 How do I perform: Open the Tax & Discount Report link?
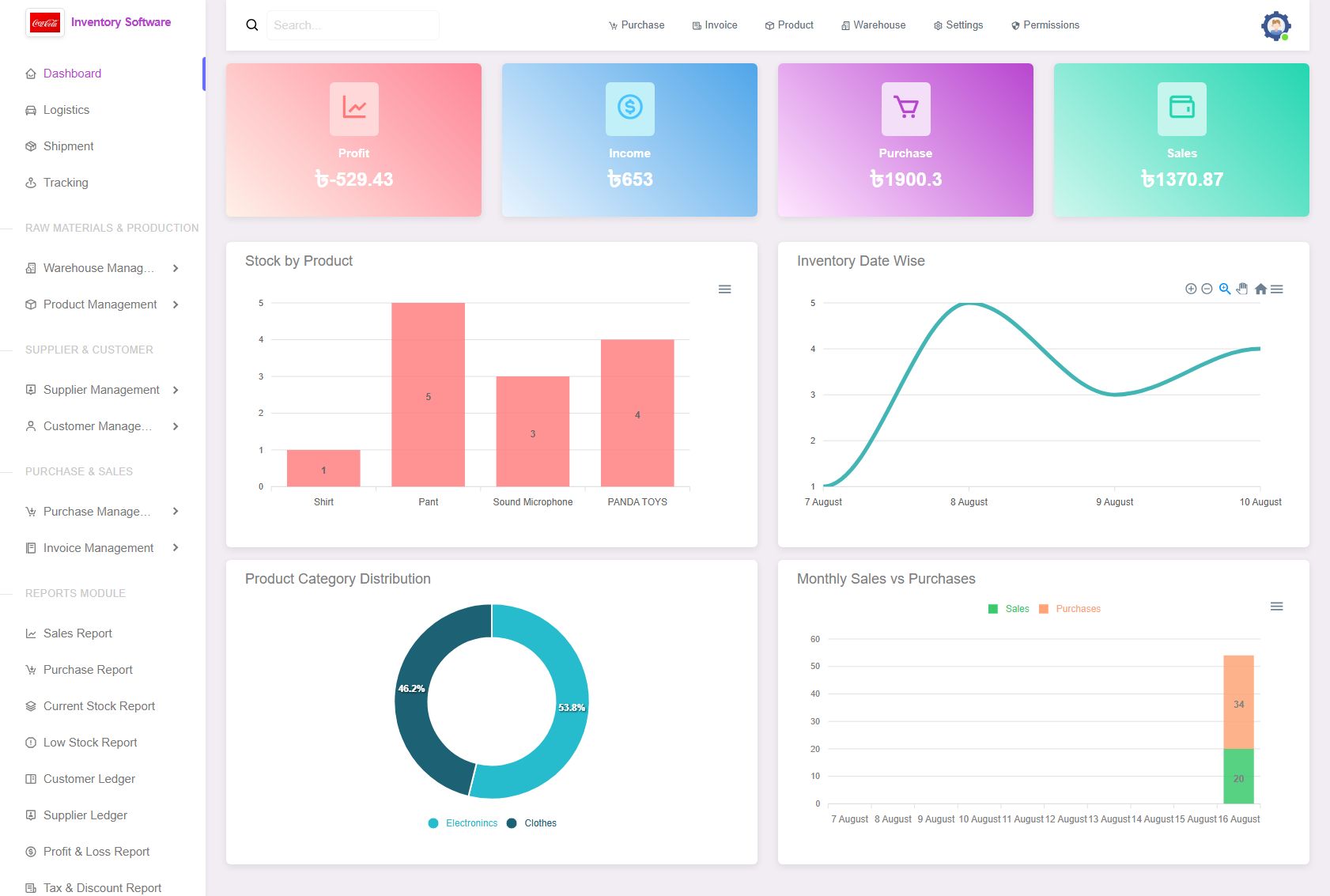coord(102,888)
